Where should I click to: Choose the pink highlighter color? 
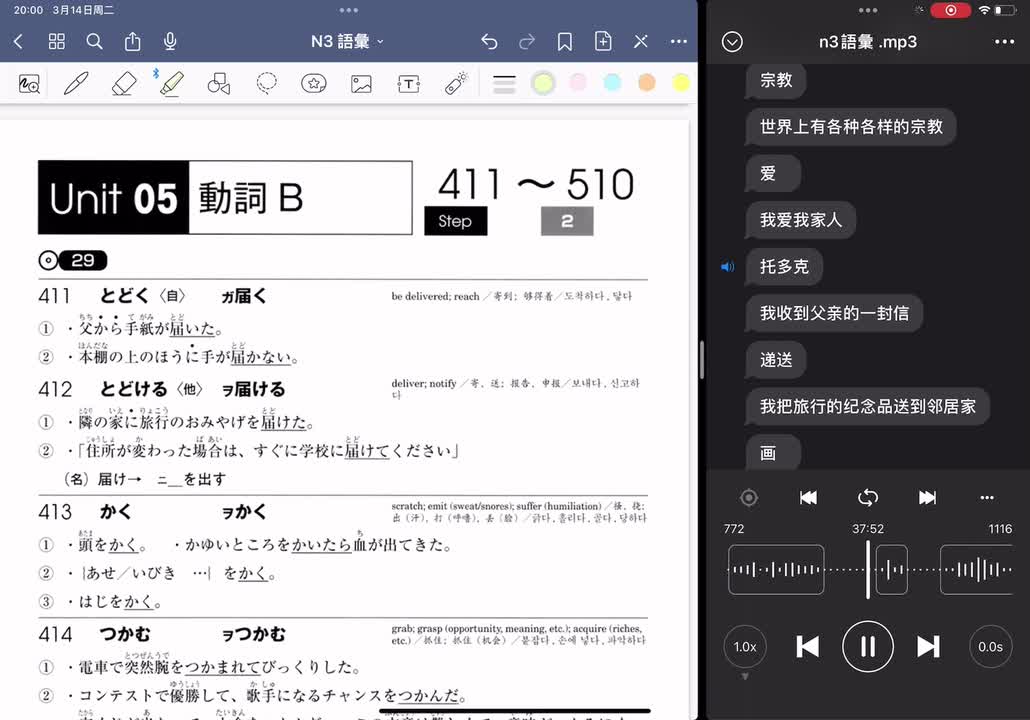[x=578, y=83]
